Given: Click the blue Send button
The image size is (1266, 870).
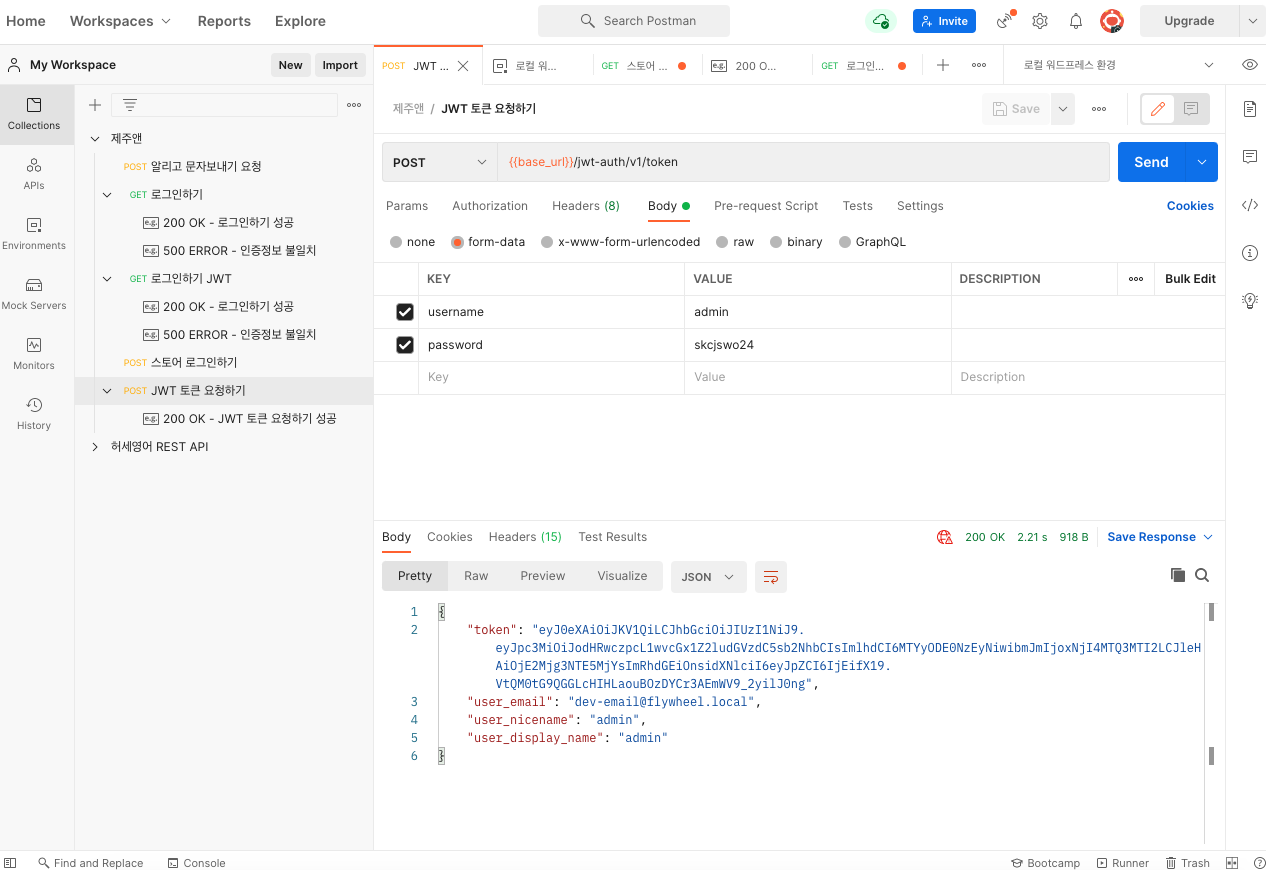Looking at the screenshot, I should (x=1151, y=162).
